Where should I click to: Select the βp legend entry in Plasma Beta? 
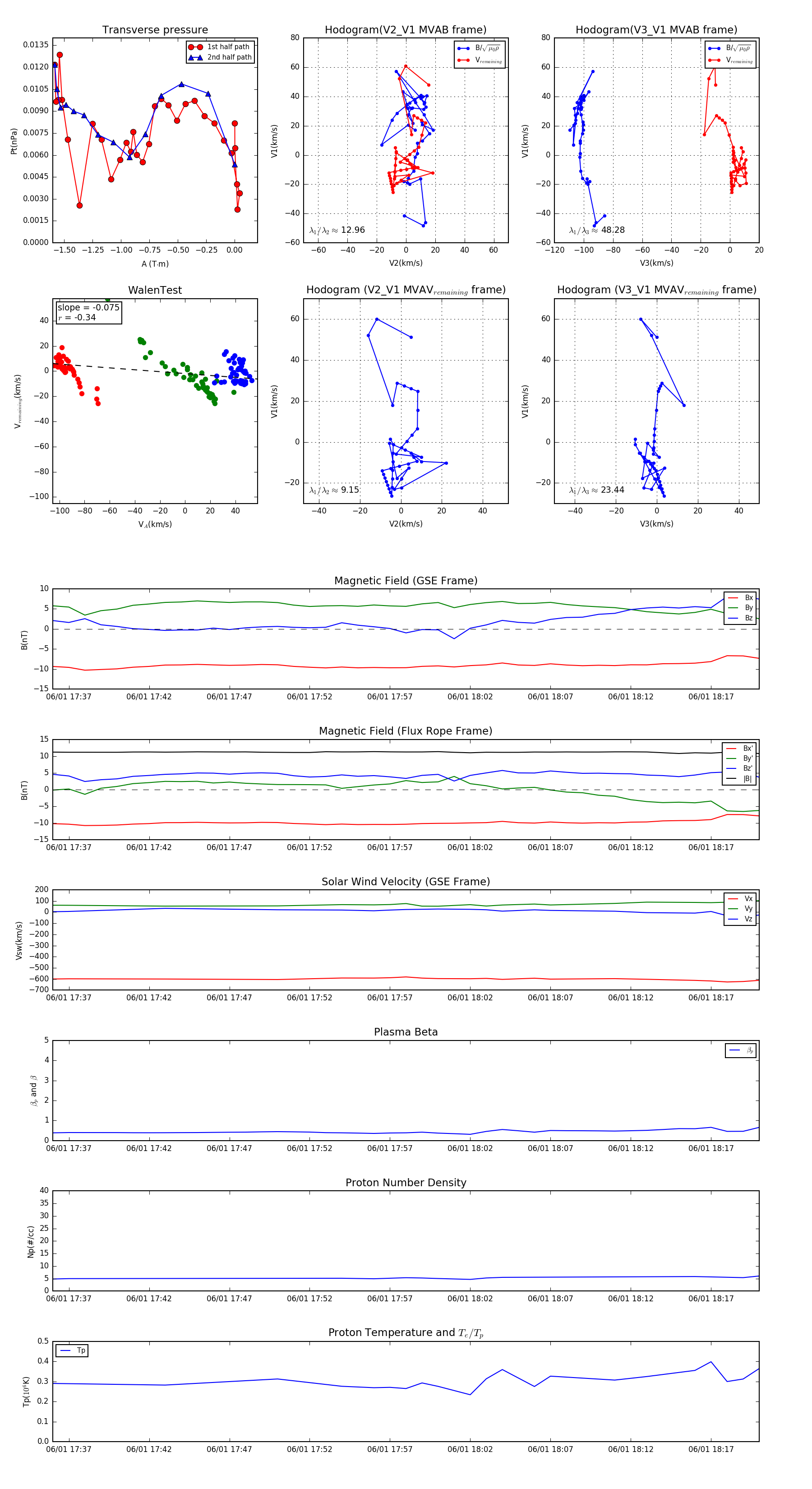(x=741, y=1050)
